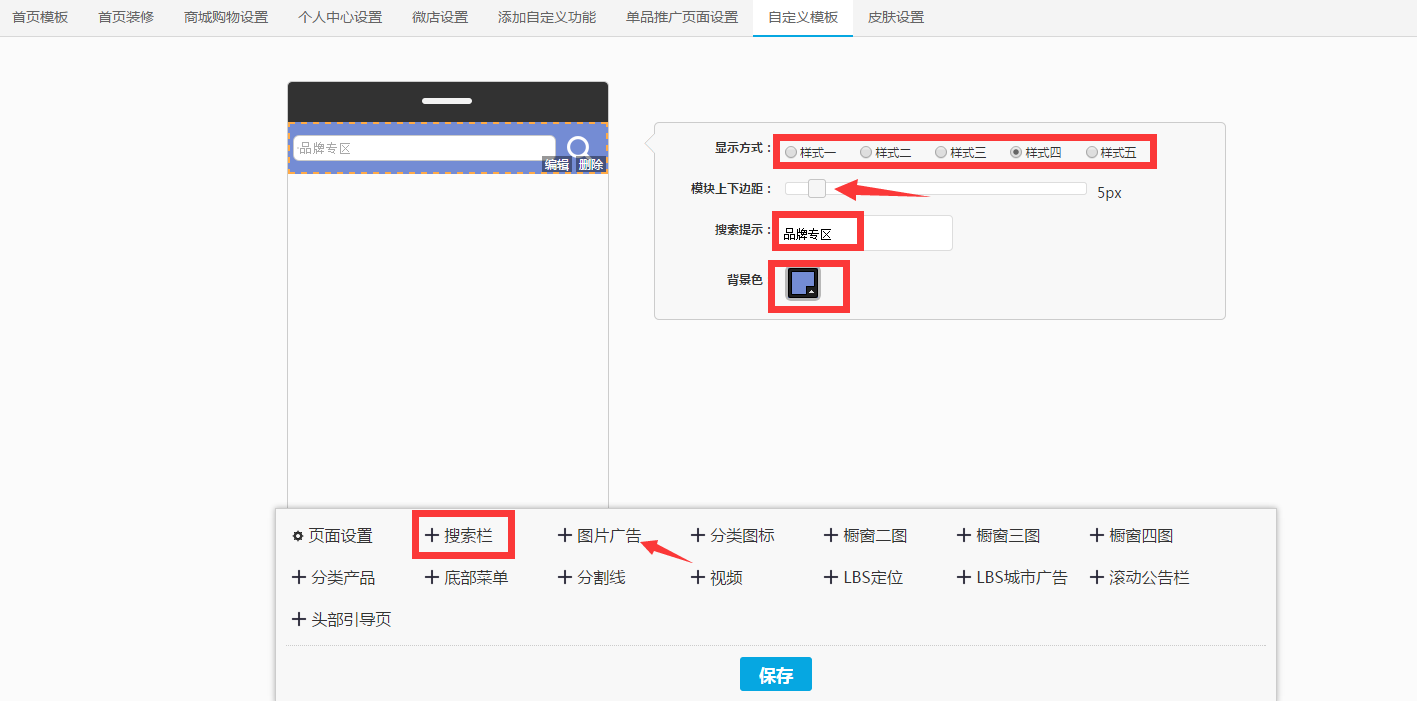
Task: Add an LBS定位 module
Action: pos(863,578)
